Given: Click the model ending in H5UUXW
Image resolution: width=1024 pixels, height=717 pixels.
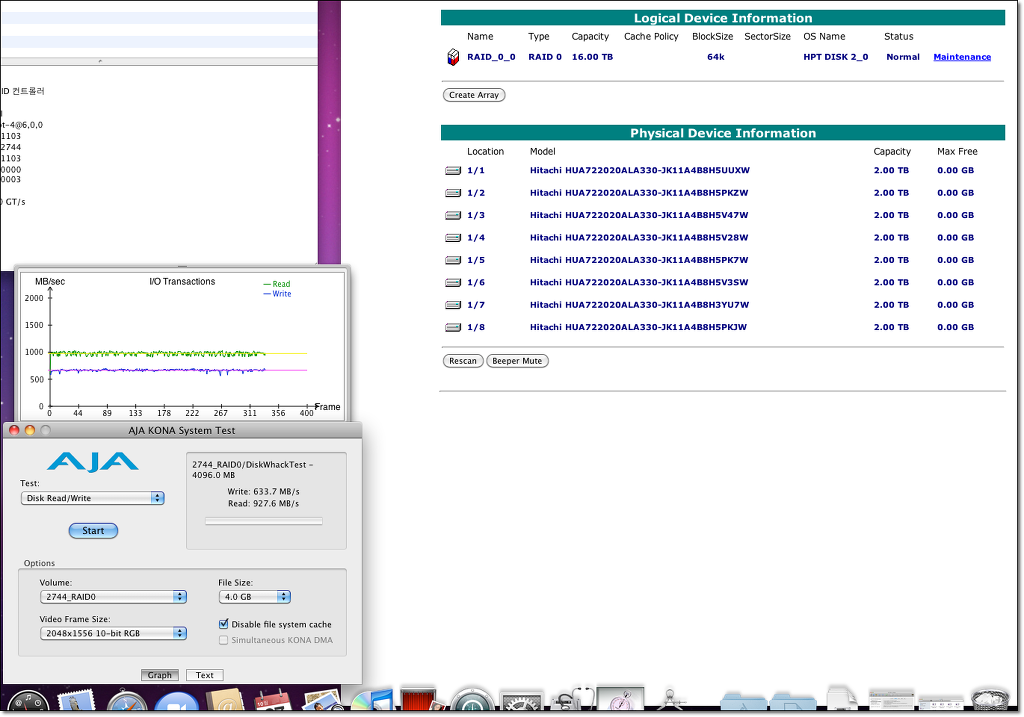Looking at the screenshot, I should 640,171.
